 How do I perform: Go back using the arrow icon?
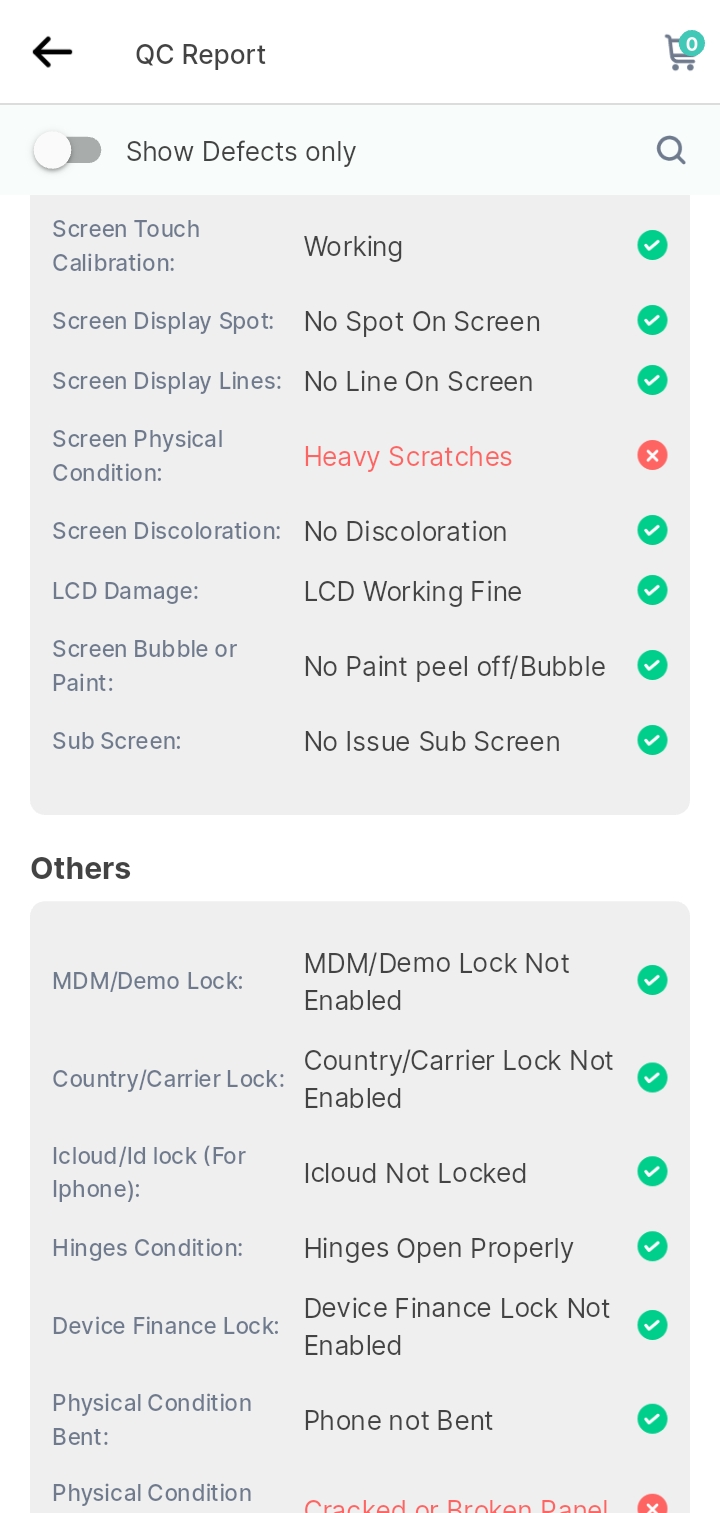52,52
